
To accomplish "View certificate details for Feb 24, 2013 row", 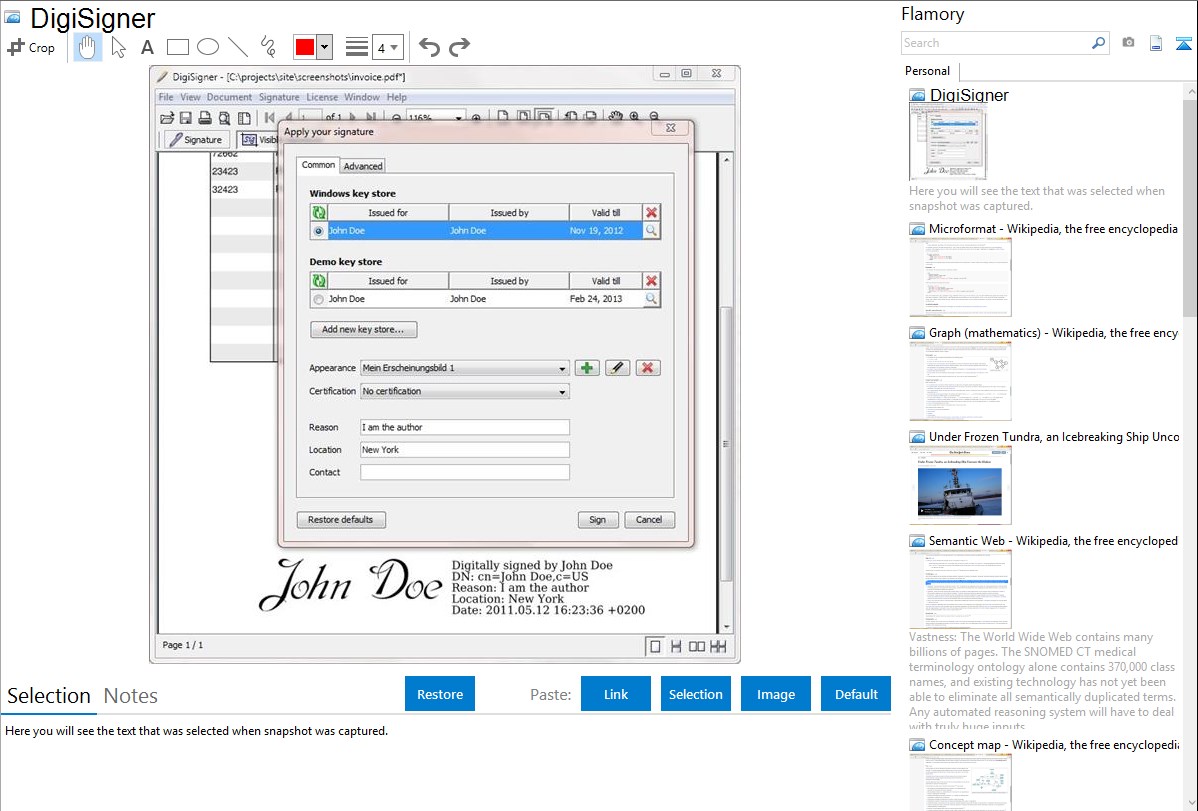I will (652, 299).
